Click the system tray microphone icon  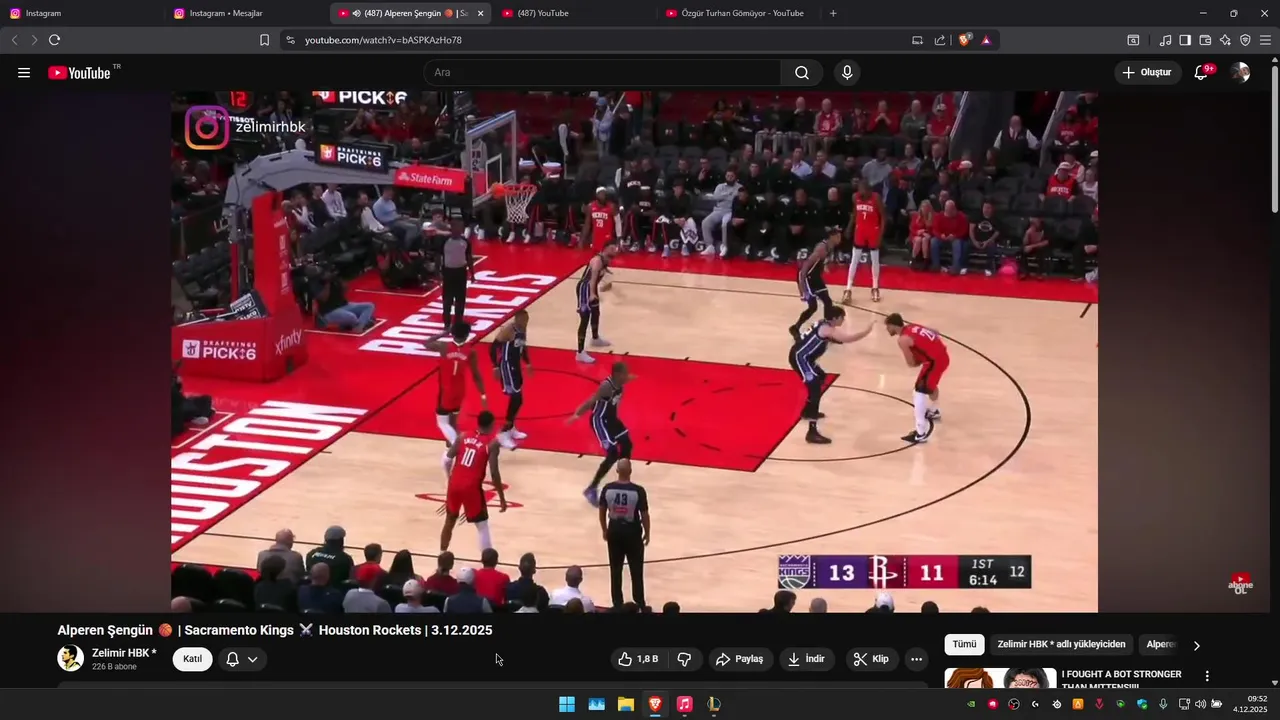pos(1163,704)
